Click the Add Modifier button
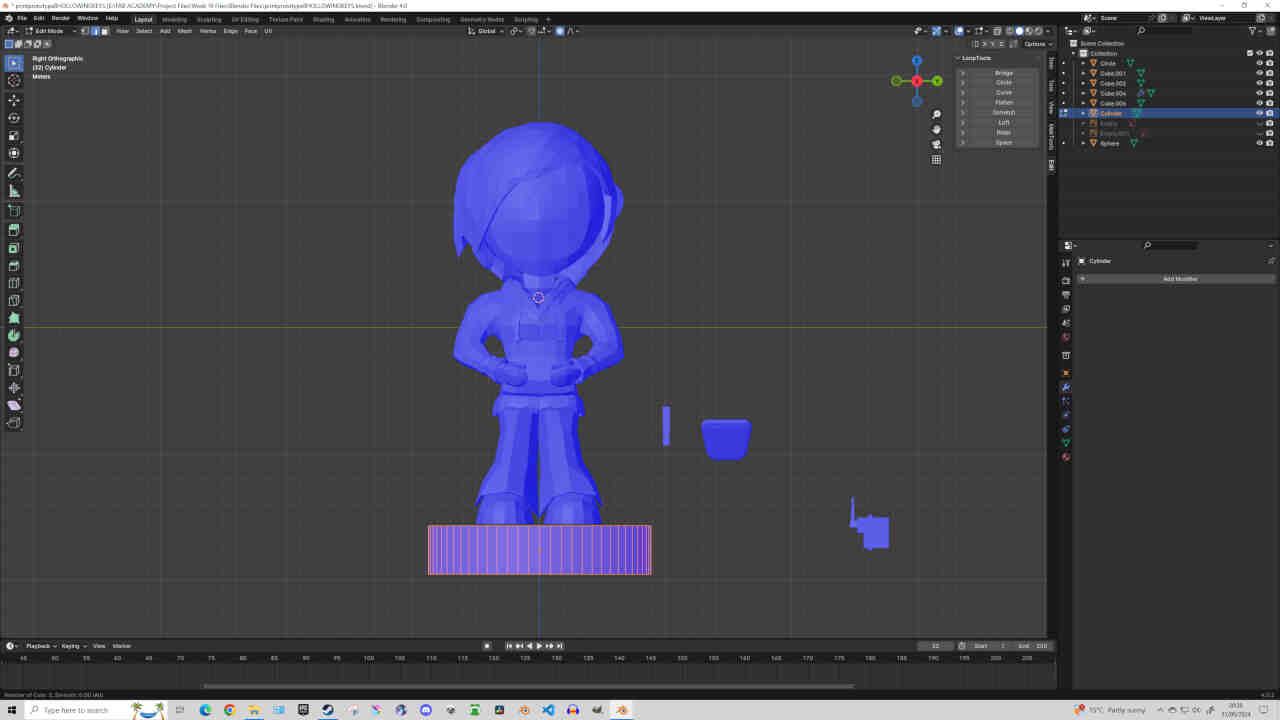Screen dimensions: 1280x720 (1180, 279)
